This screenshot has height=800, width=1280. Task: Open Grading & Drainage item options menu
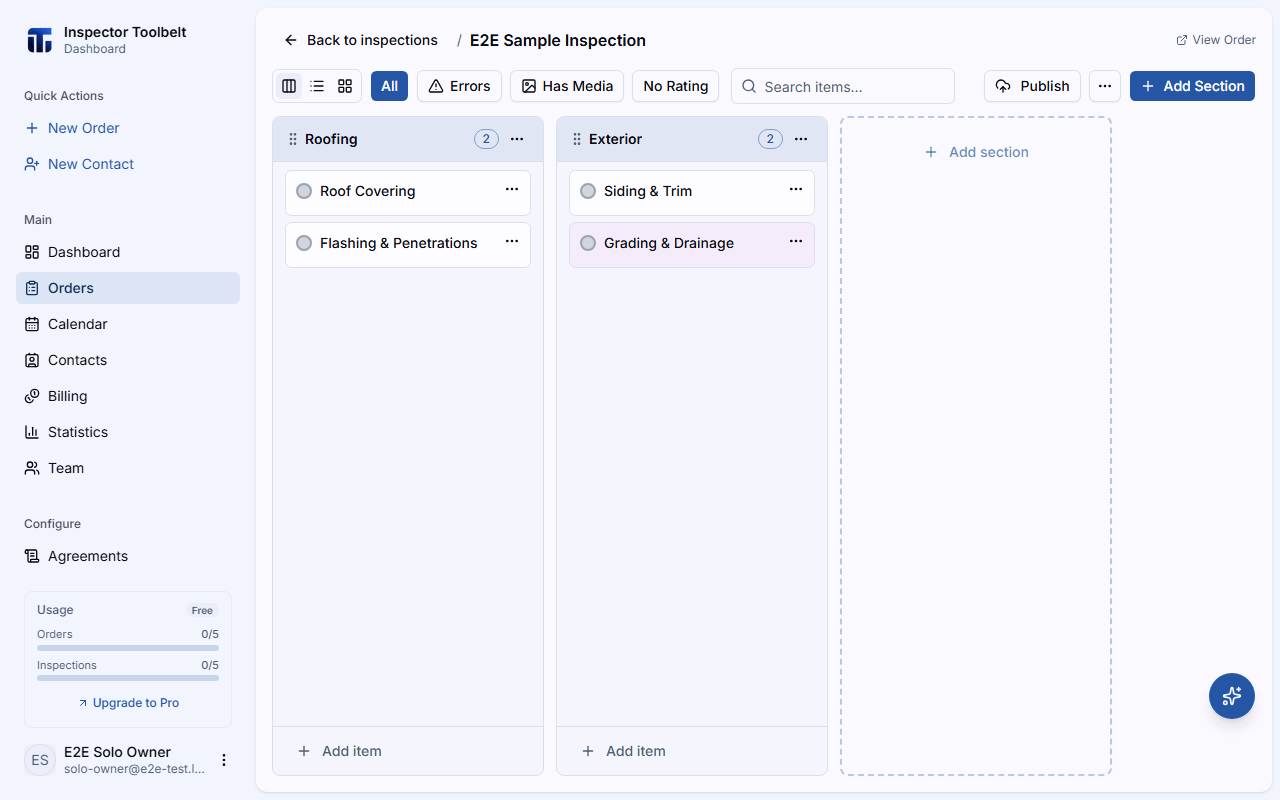coord(796,241)
